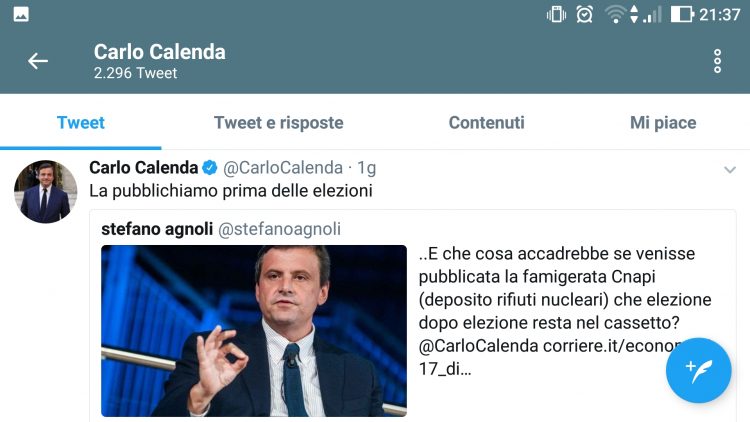Open the Tweet e risposte tab
750x422 pixels.
pos(278,123)
